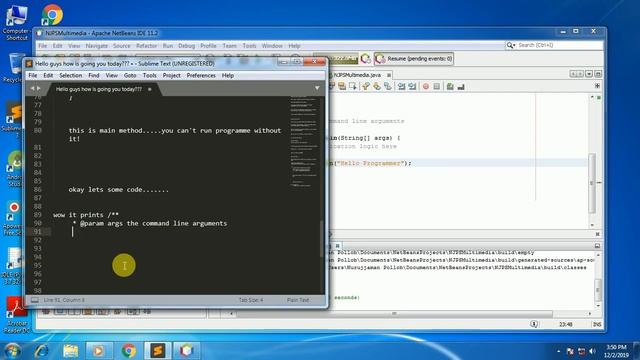The image size is (640, 360).
Task: Open NetBeans Refactor menu
Action: 147,46
